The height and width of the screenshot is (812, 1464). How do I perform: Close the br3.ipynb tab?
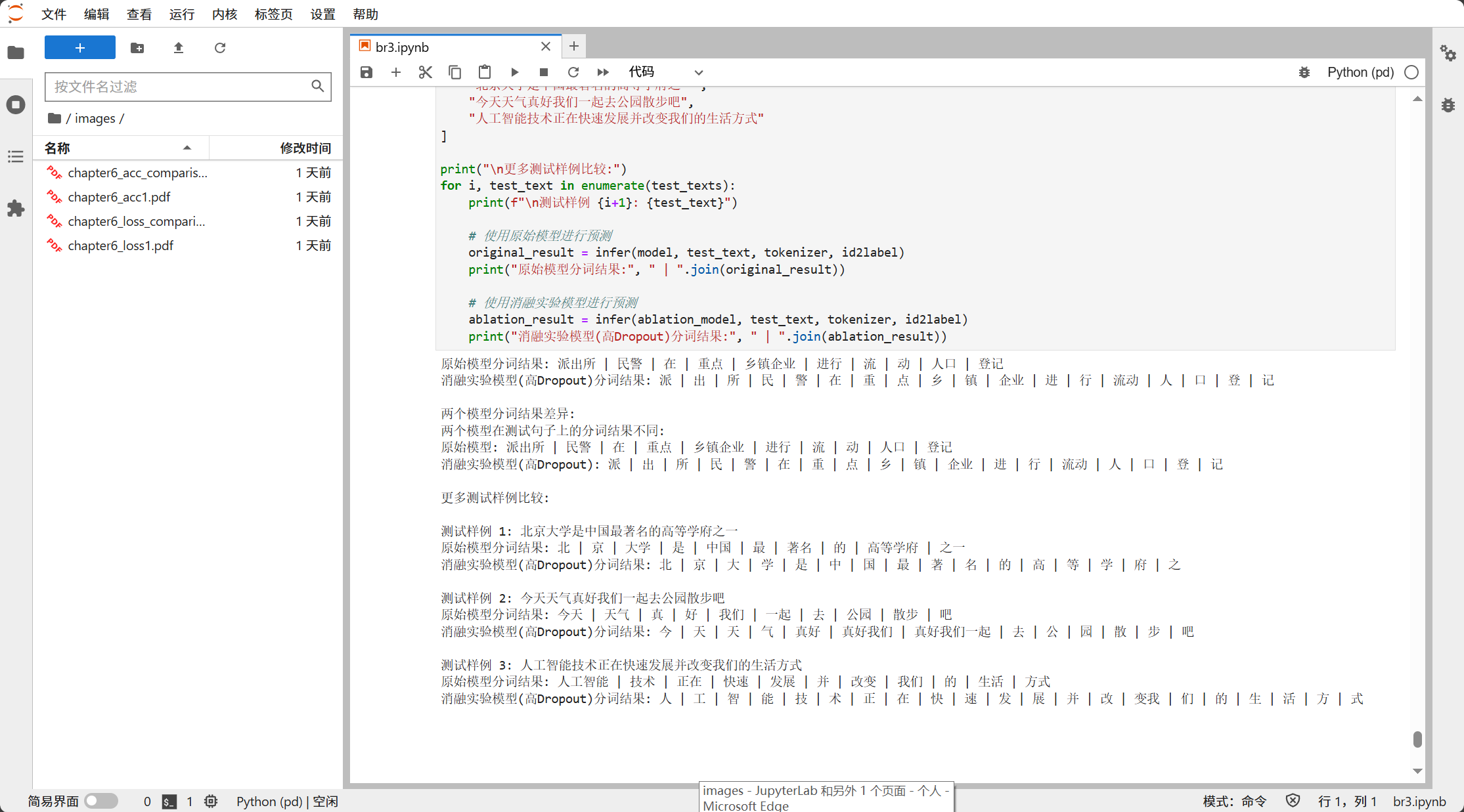pos(546,47)
